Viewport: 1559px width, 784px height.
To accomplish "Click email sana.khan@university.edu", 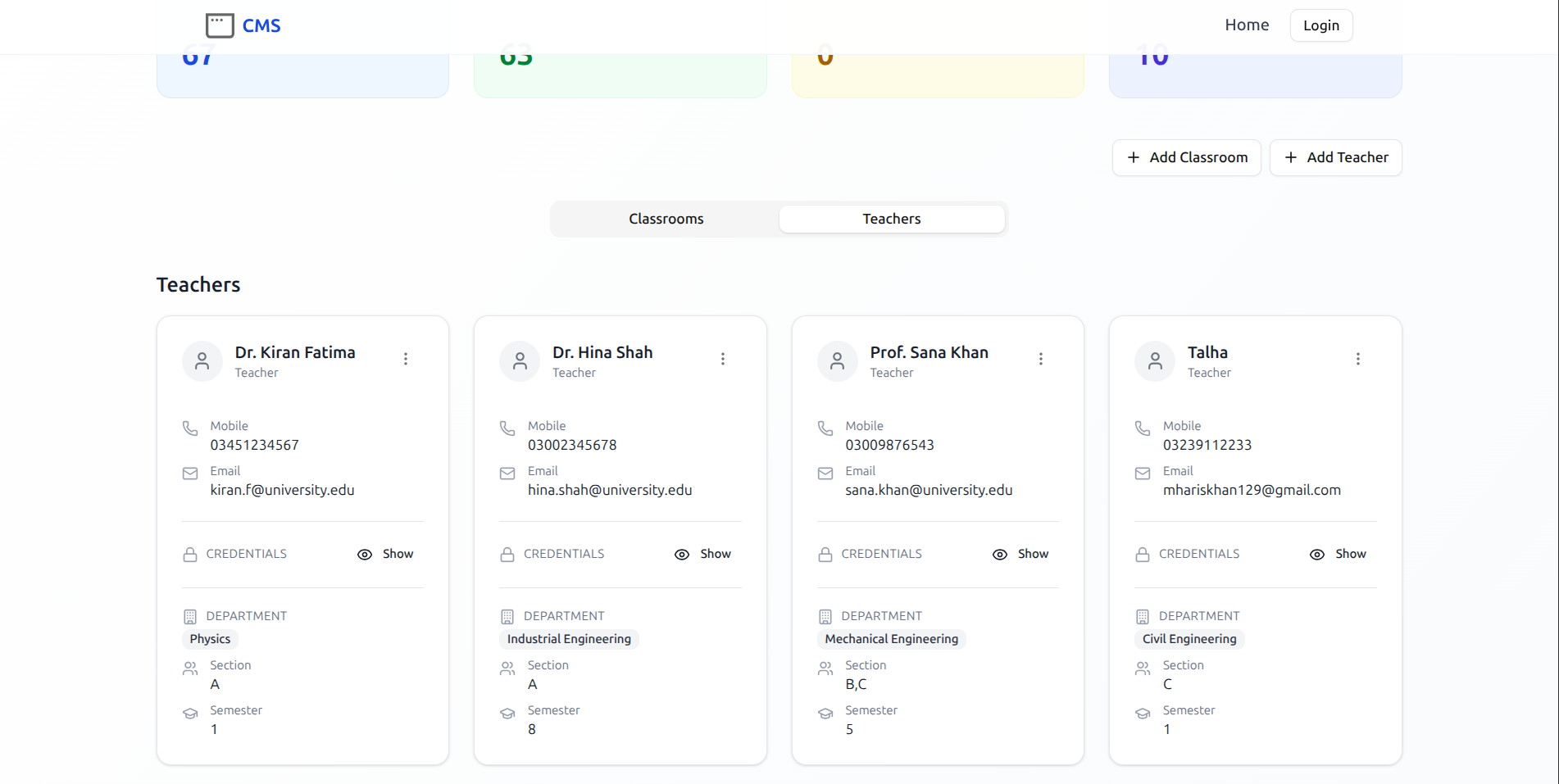I will coord(929,490).
